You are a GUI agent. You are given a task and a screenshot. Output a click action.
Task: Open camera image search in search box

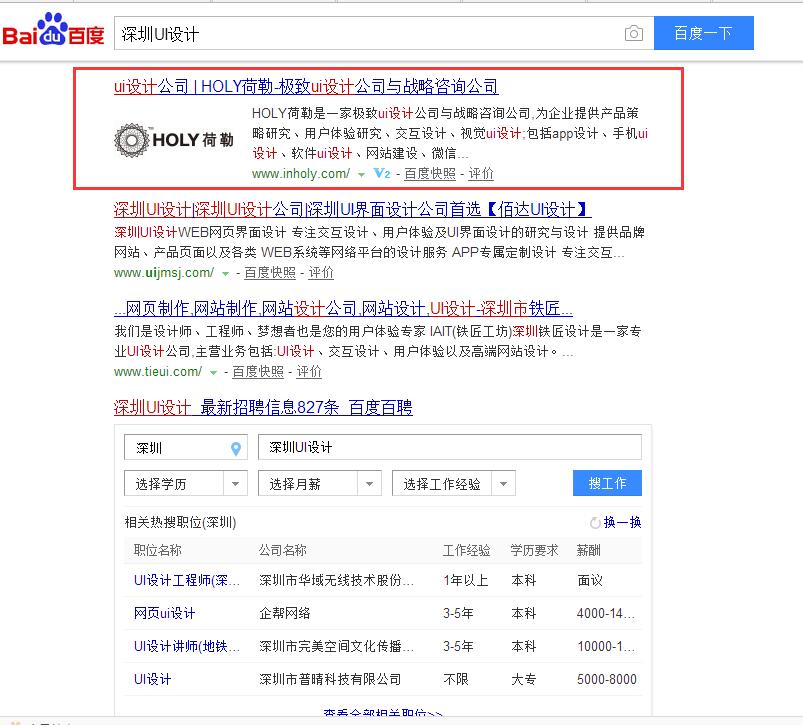click(633, 33)
